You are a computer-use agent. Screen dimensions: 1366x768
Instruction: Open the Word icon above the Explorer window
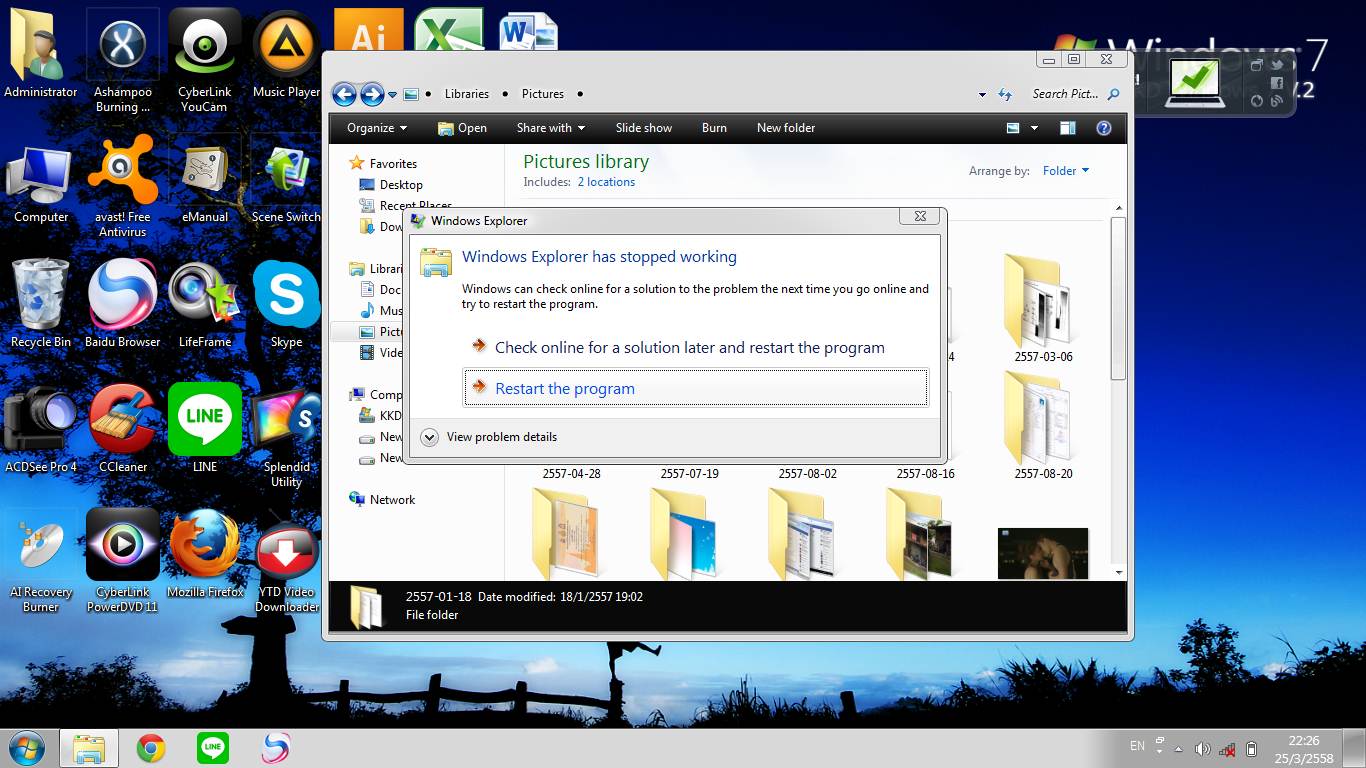[x=528, y=32]
